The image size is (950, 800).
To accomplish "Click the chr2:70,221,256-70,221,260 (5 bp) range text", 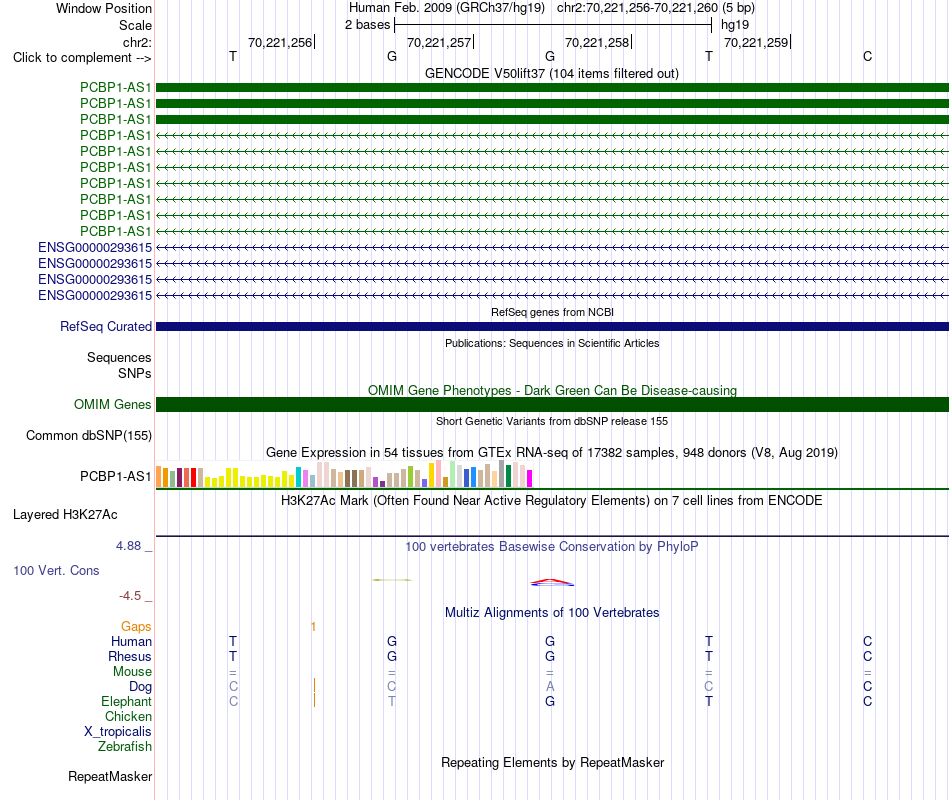I will pos(656,8).
